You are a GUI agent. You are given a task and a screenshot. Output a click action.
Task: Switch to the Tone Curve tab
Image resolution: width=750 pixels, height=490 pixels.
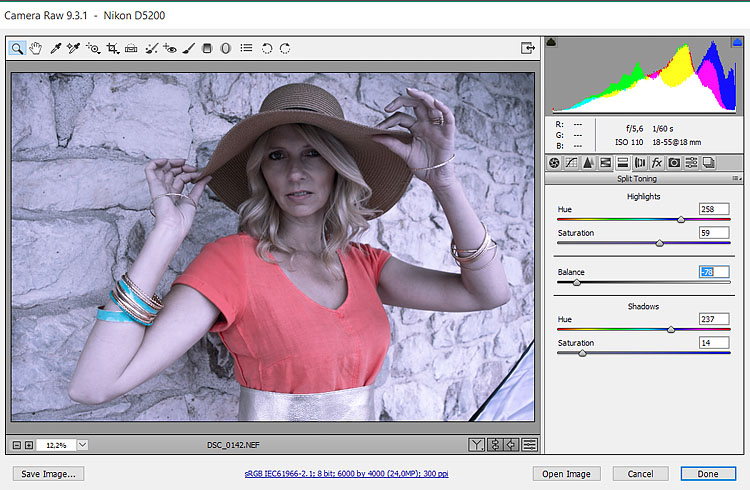pos(572,162)
